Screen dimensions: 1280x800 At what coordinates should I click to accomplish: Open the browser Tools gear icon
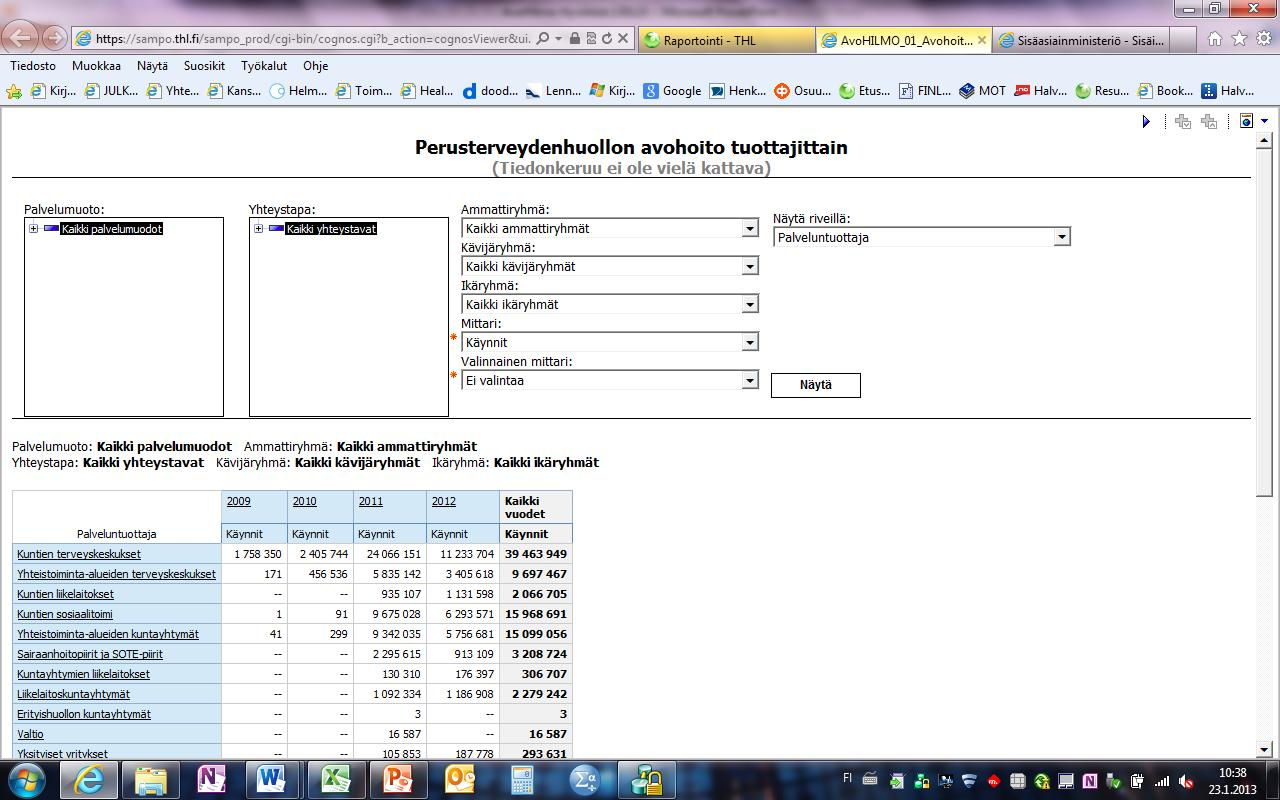point(1262,39)
